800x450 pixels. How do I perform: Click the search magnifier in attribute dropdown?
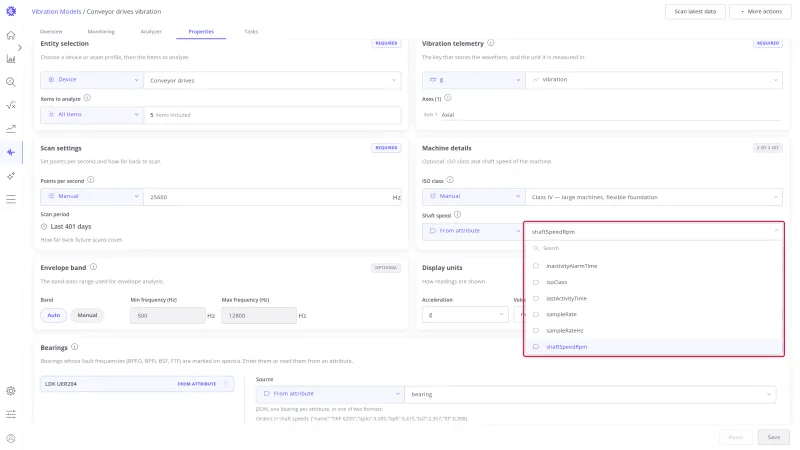click(536, 248)
